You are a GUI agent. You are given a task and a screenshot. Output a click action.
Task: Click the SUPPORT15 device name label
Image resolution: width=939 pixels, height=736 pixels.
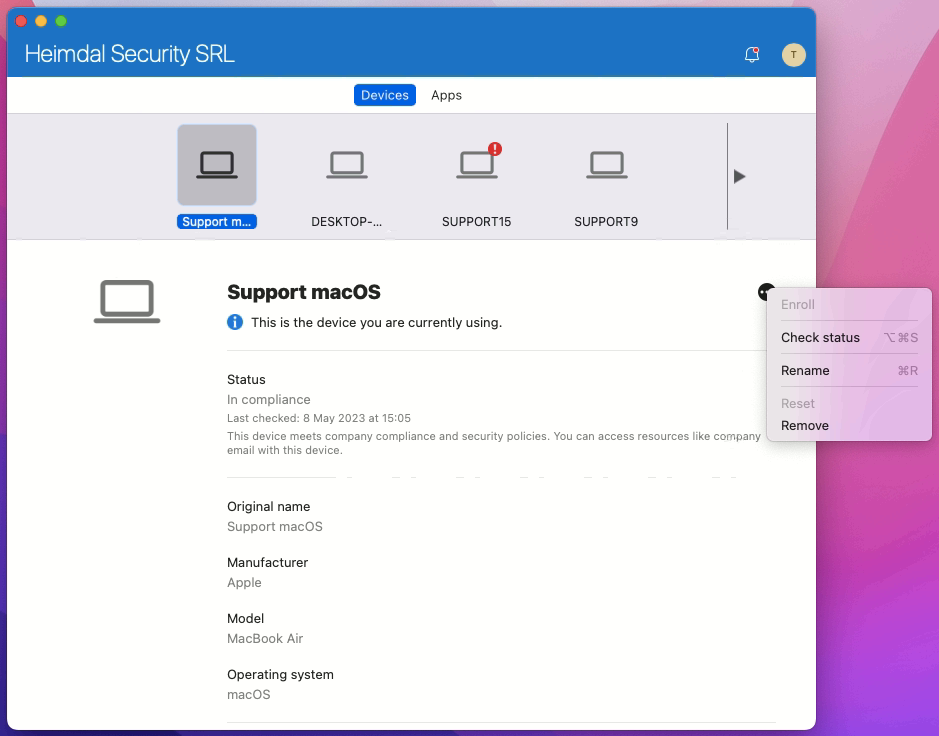tap(477, 222)
